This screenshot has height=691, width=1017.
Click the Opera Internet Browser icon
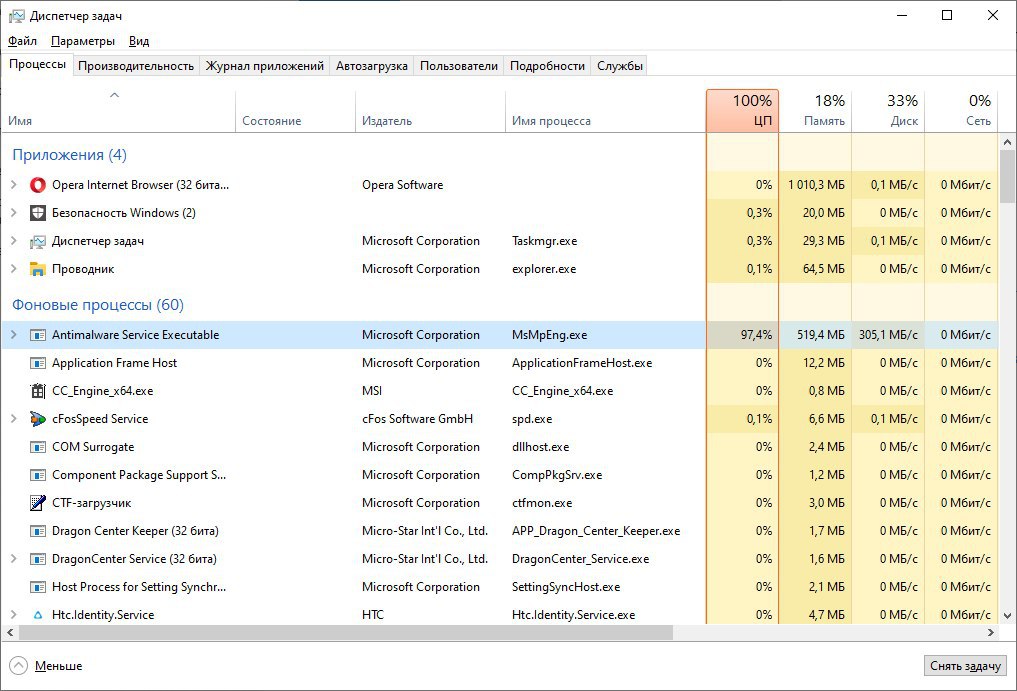[38, 185]
